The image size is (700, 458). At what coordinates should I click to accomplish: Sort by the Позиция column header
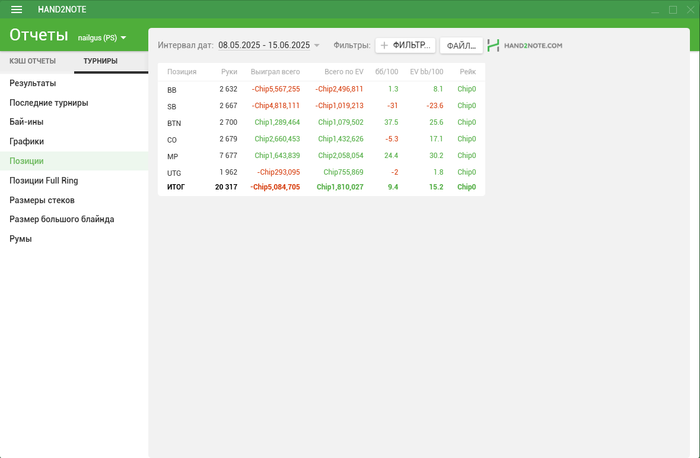coord(182,72)
